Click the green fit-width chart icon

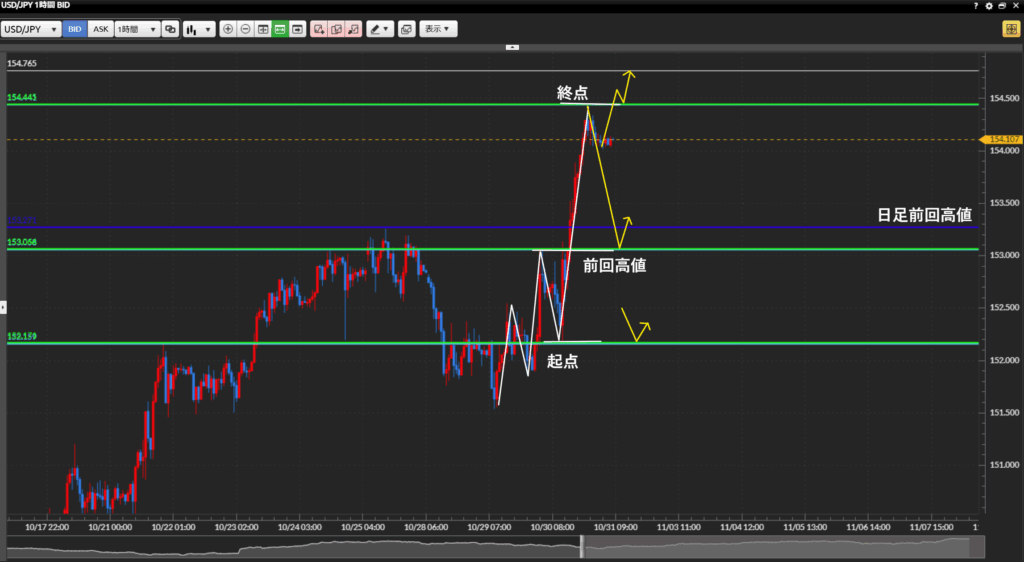pos(280,29)
